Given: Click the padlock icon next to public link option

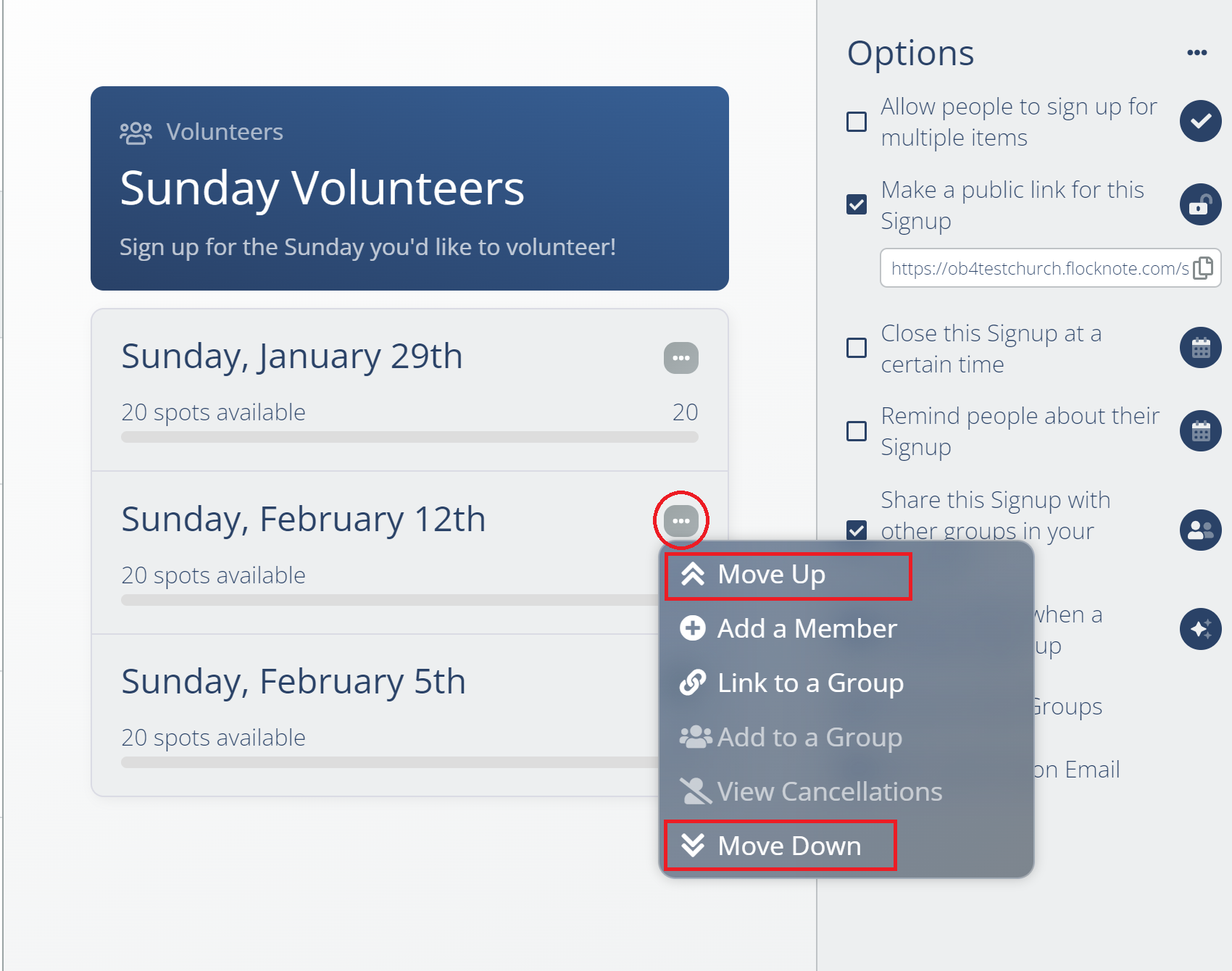Looking at the screenshot, I should tap(1199, 205).
